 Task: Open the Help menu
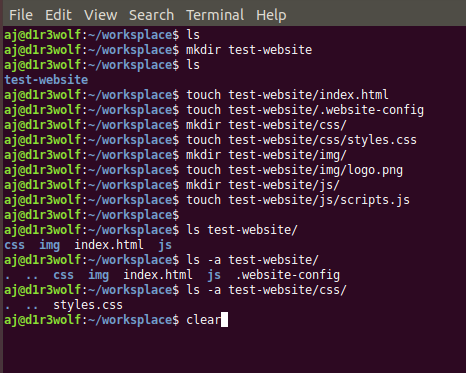click(x=271, y=15)
